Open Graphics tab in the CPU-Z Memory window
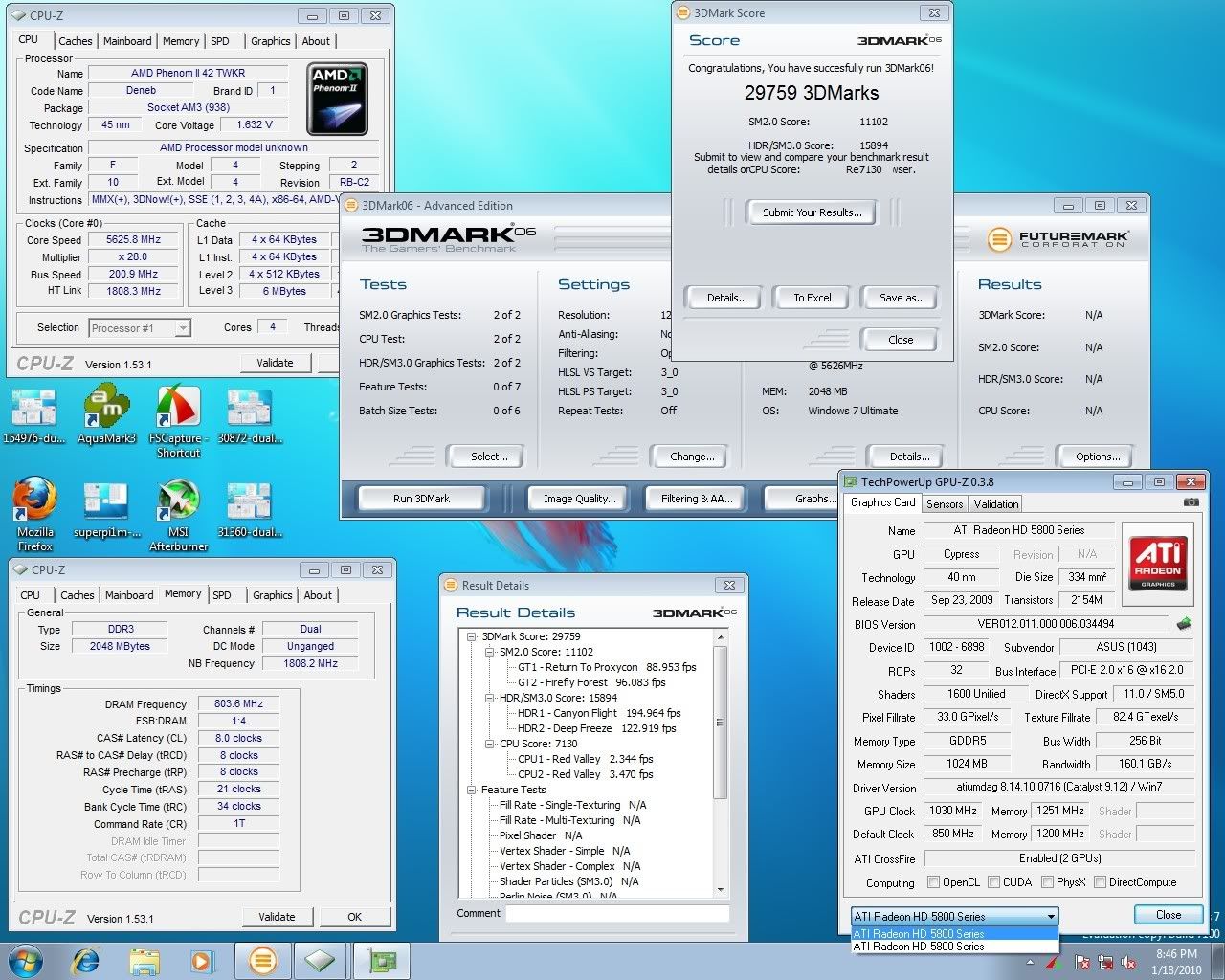Image resolution: width=1225 pixels, height=980 pixels. click(x=273, y=595)
